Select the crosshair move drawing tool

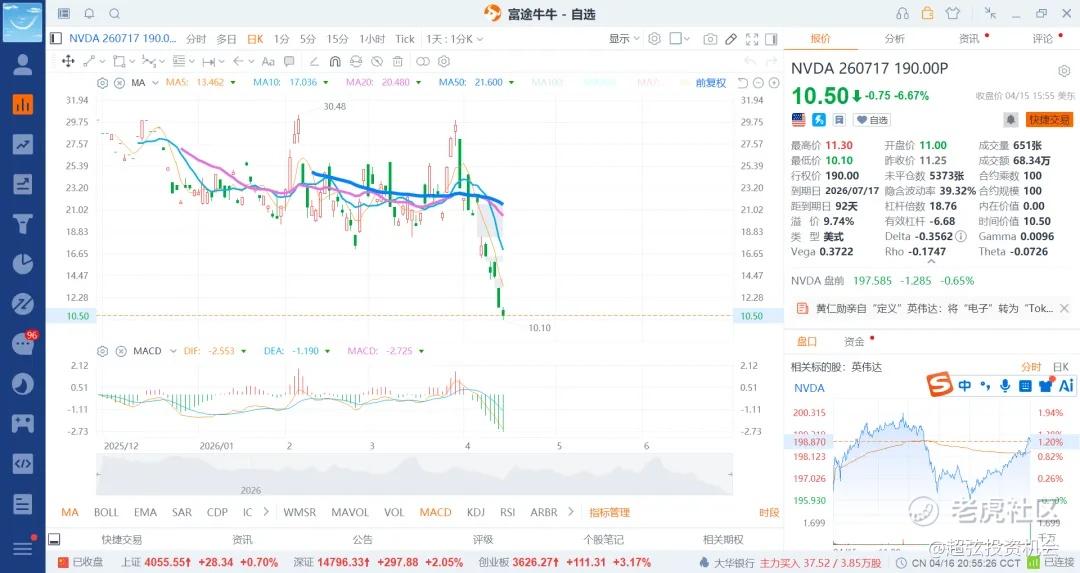pos(68,61)
